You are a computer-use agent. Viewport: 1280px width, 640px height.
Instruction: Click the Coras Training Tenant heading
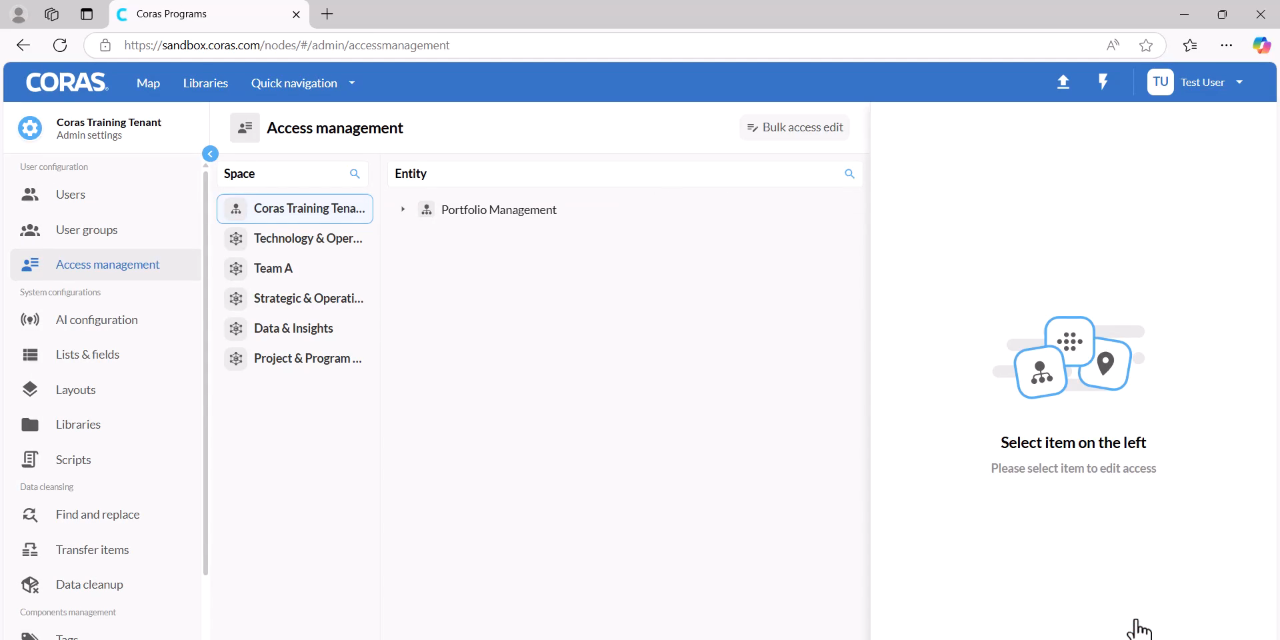click(x=109, y=122)
